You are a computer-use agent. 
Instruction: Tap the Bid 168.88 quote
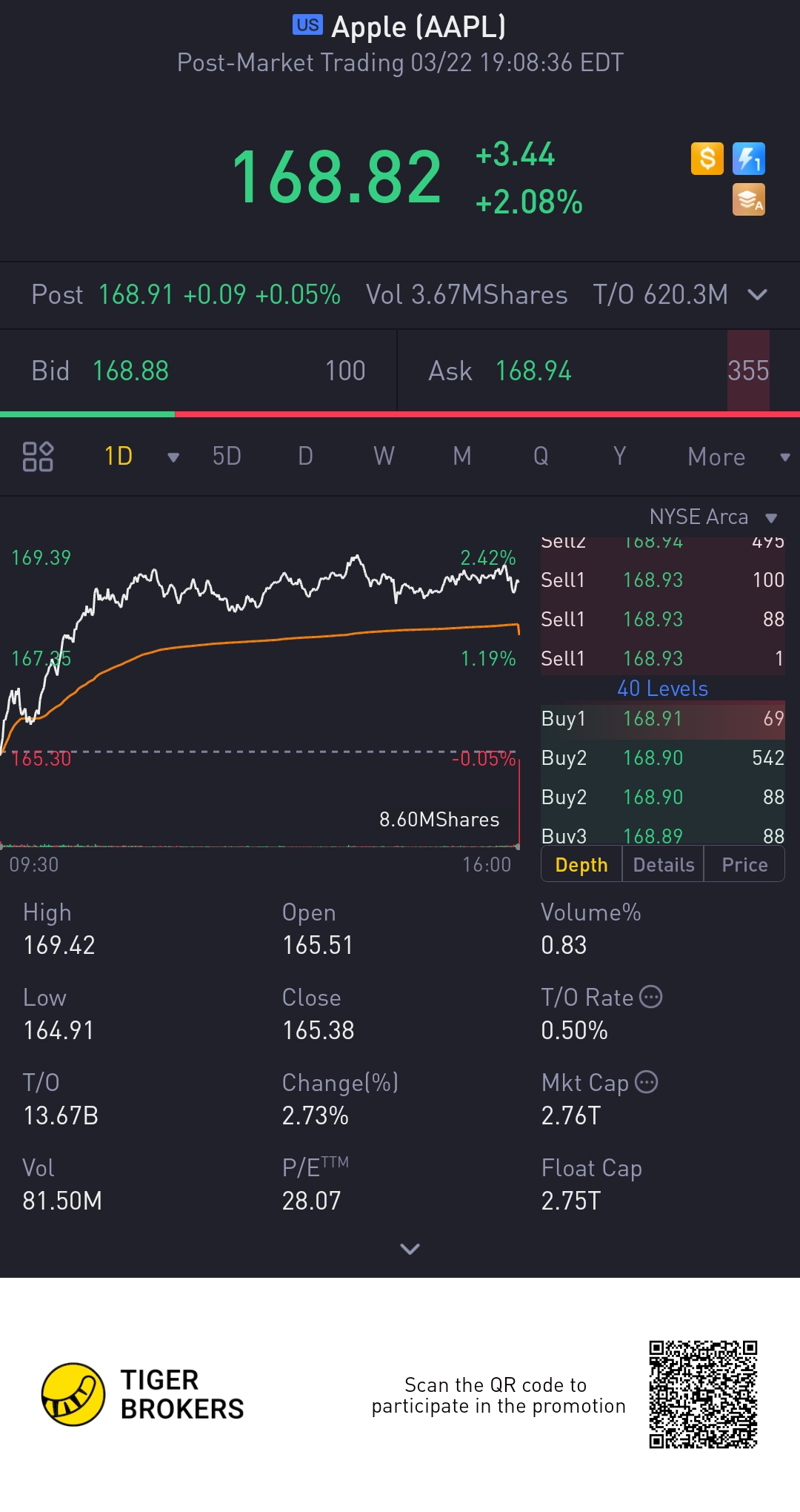click(199, 371)
